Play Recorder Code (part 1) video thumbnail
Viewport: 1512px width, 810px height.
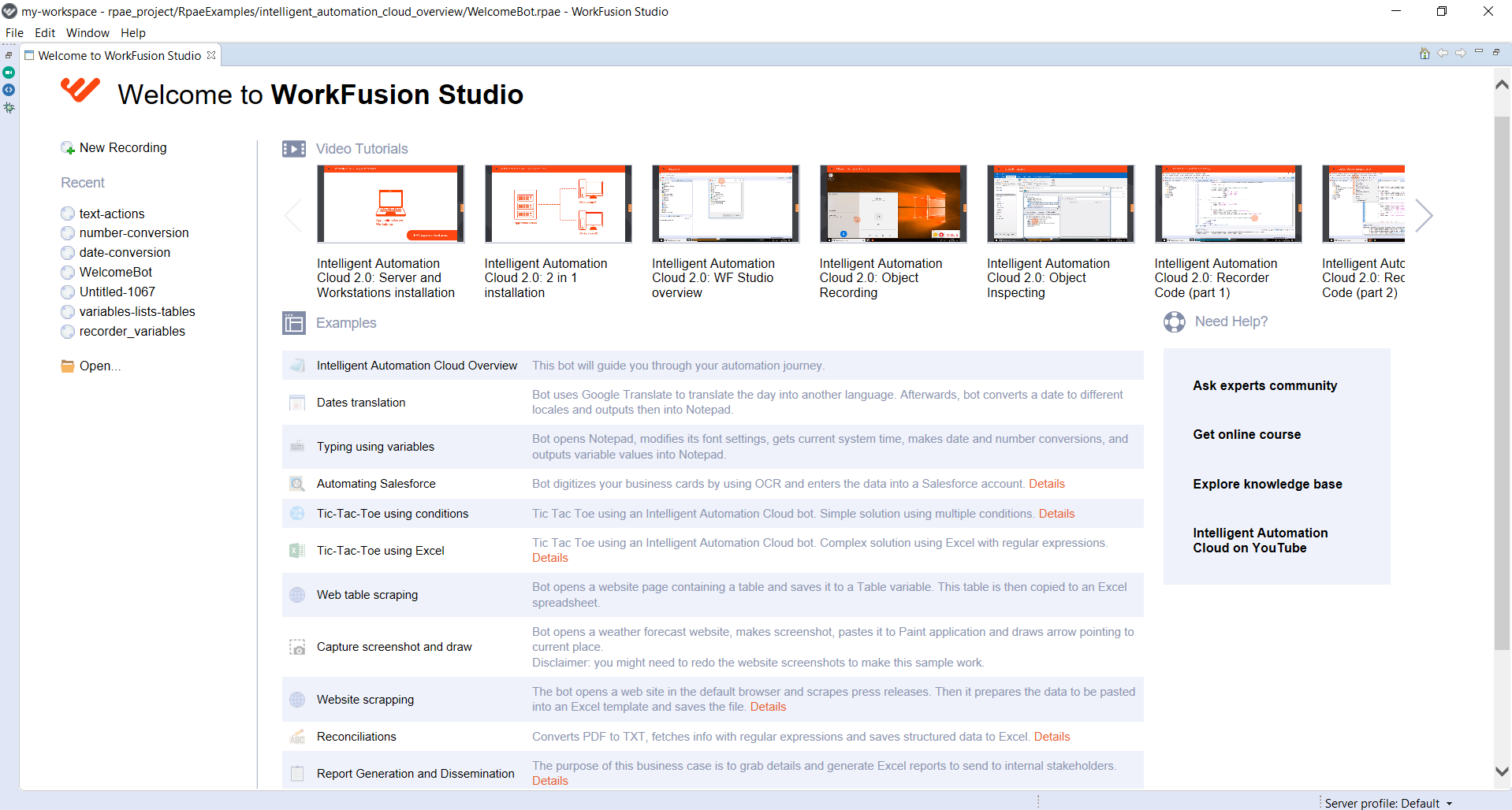point(1228,203)
